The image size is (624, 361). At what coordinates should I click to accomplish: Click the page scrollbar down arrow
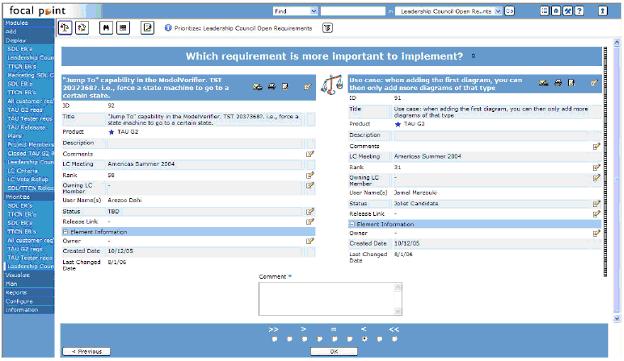pyautogui.click(x=617, y=318)
